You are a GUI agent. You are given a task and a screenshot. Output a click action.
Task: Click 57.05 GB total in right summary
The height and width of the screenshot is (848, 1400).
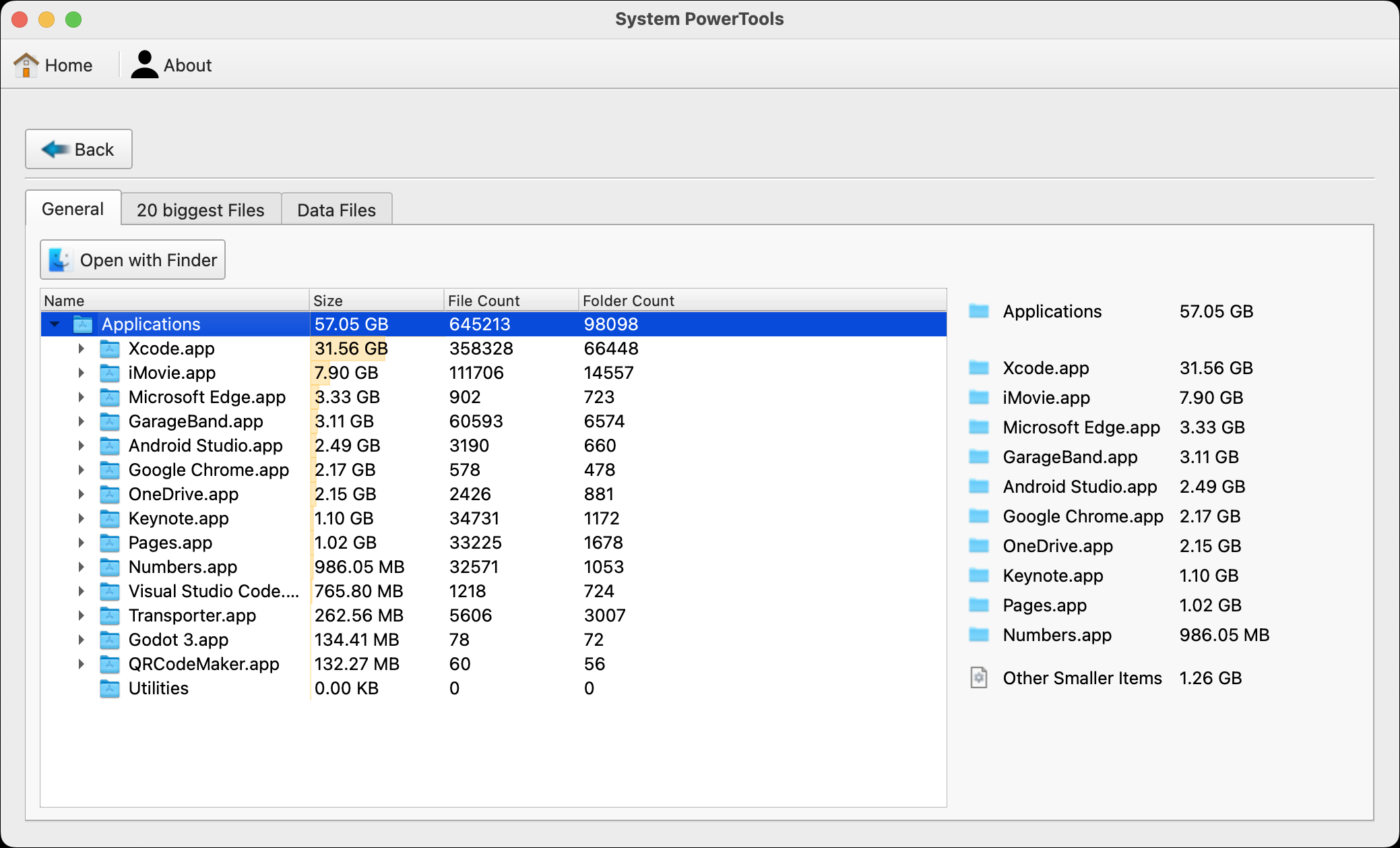(x=1216, y=311)
